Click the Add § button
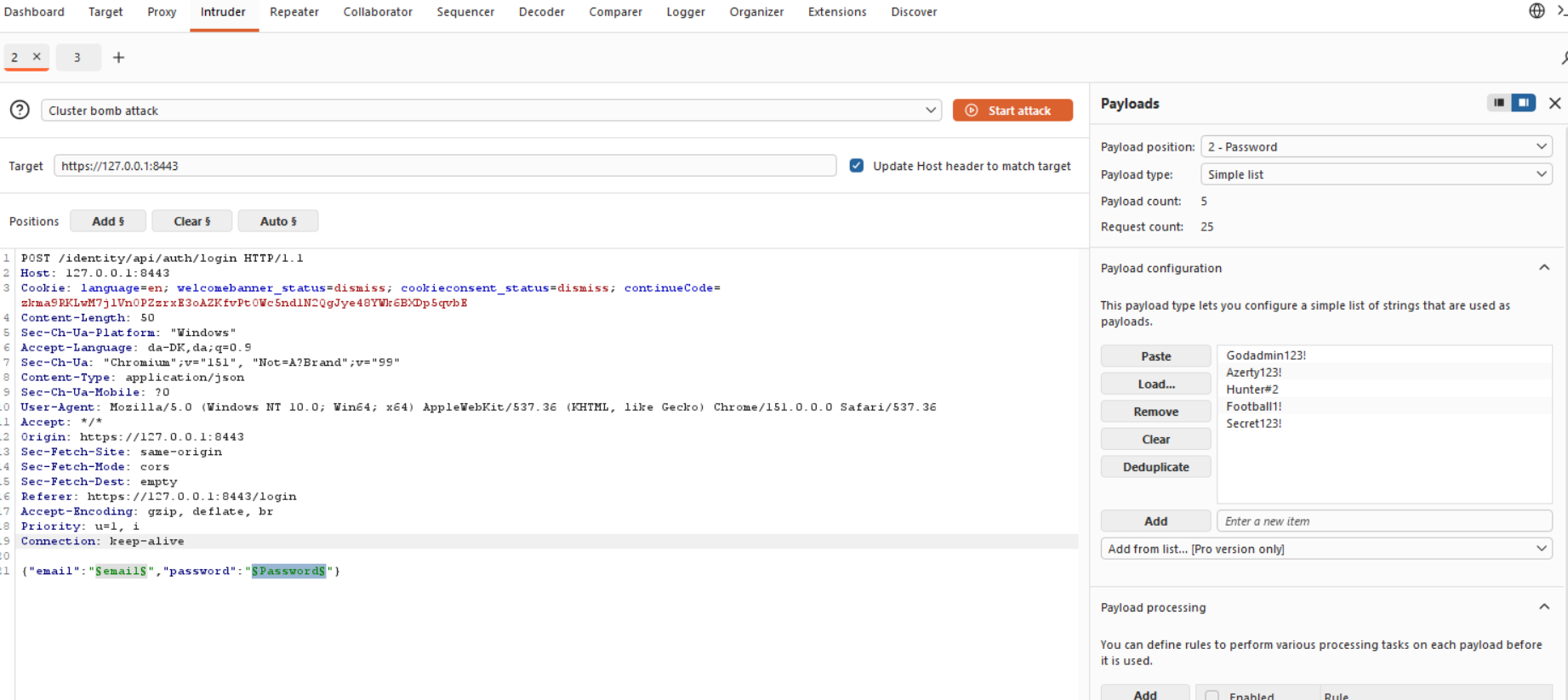Screen dimensions: 1568x700 (108, 221)
